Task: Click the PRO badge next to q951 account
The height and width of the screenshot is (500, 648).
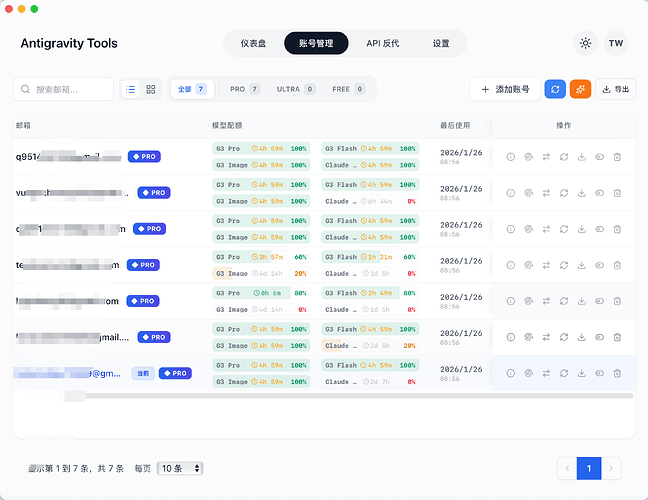Action: pos(144,157)
